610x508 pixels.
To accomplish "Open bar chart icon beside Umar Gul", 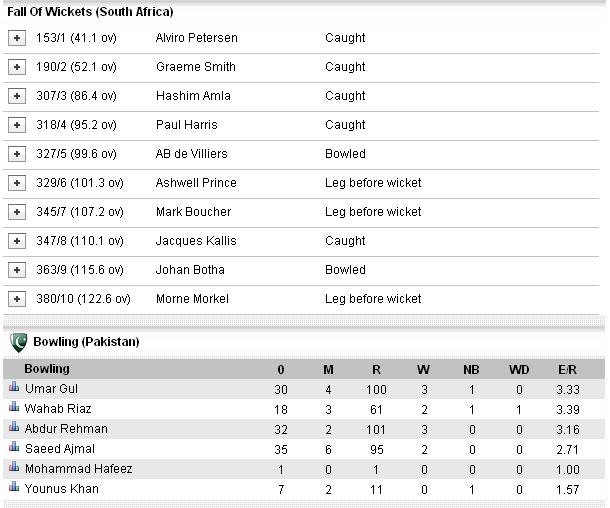I will 14,387.
